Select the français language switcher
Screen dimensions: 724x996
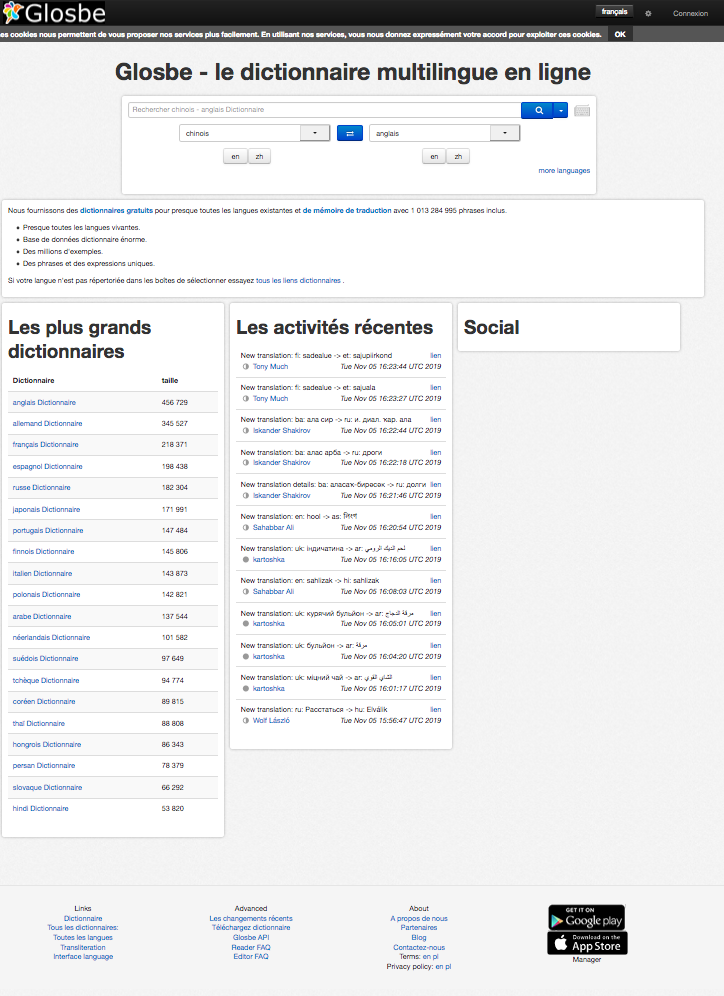pyautogui.click(x=614, y=12)
